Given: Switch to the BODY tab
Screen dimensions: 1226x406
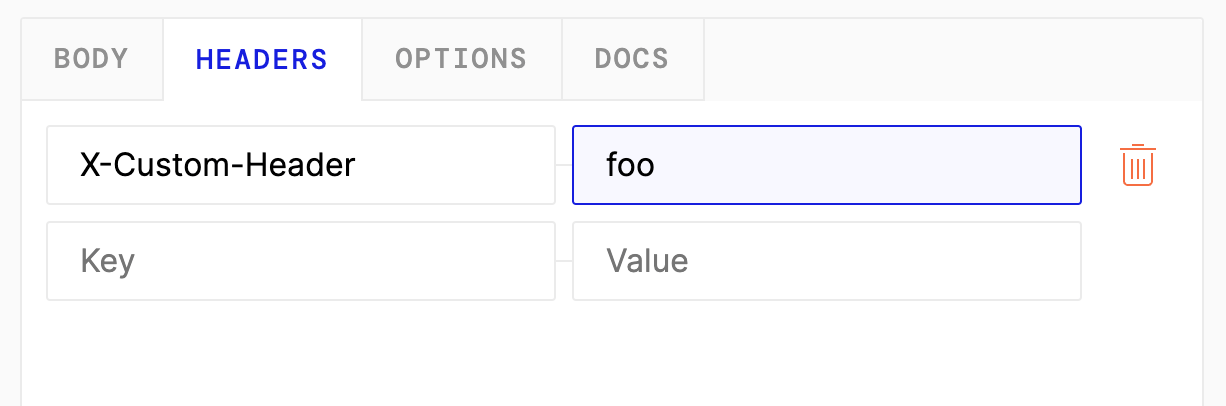Looking at the screenshot, I should pyautogui.click(x=91, y=59).
